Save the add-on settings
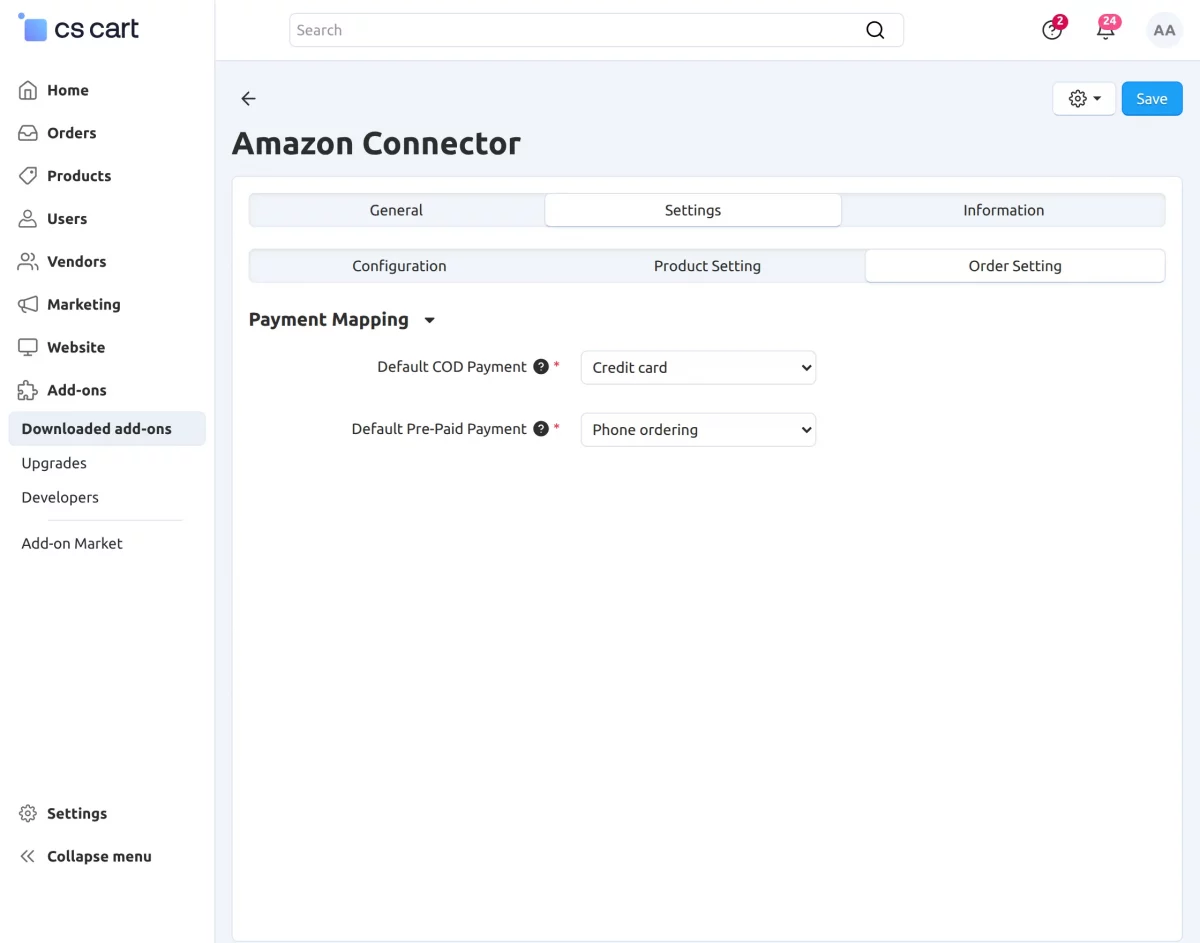Viewport: 1200px width, 943px height. coord(1152,99)
